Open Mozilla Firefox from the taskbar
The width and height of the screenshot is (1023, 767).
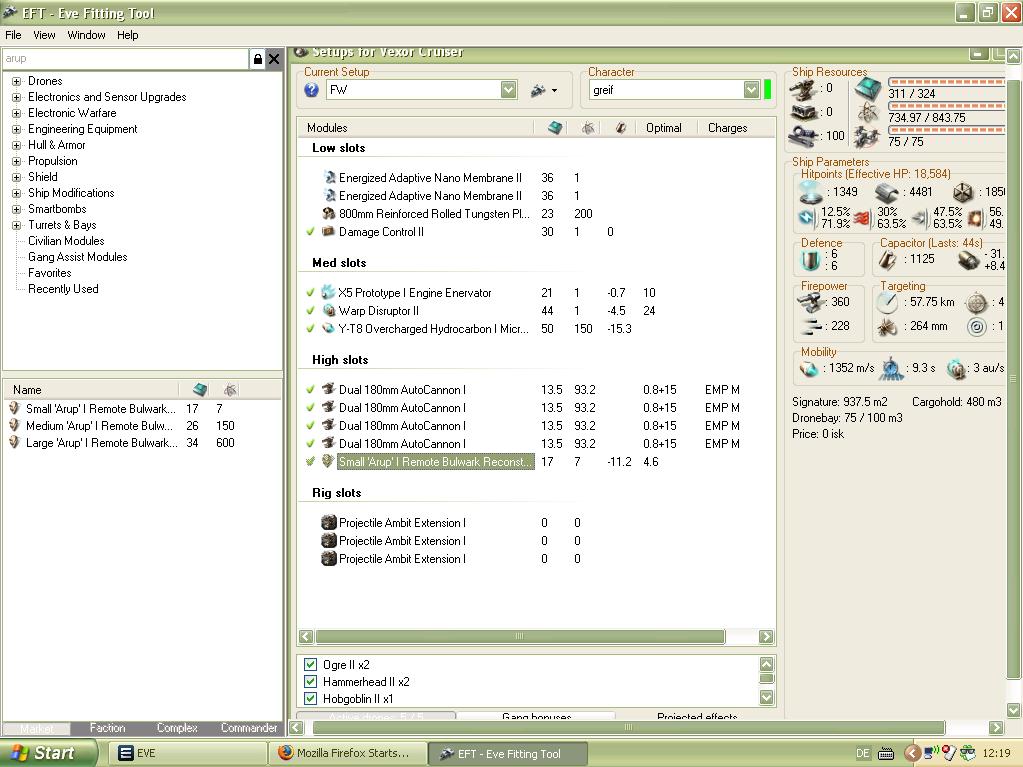point(346,753)
